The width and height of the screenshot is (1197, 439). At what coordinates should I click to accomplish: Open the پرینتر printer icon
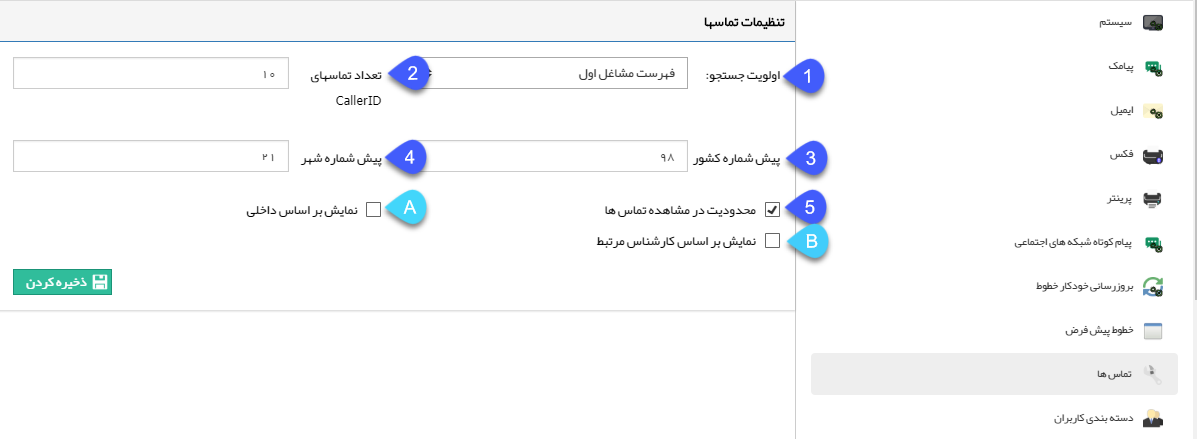pyautogui.click(x=1152, y=200)
